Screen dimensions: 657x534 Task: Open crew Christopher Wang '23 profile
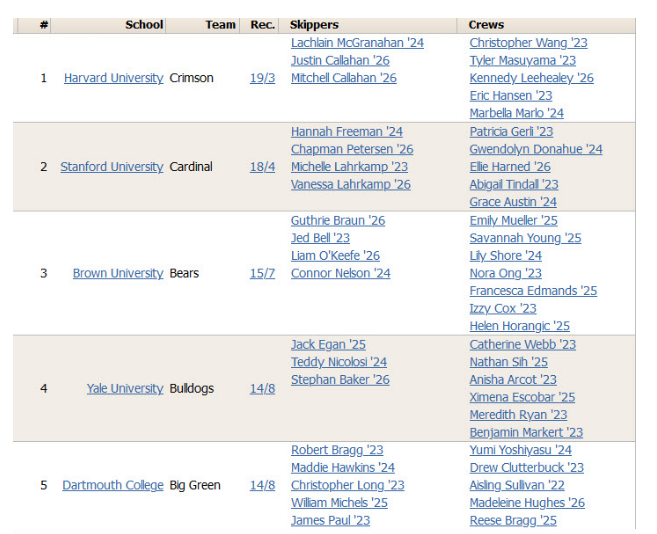tap(528, 43)
